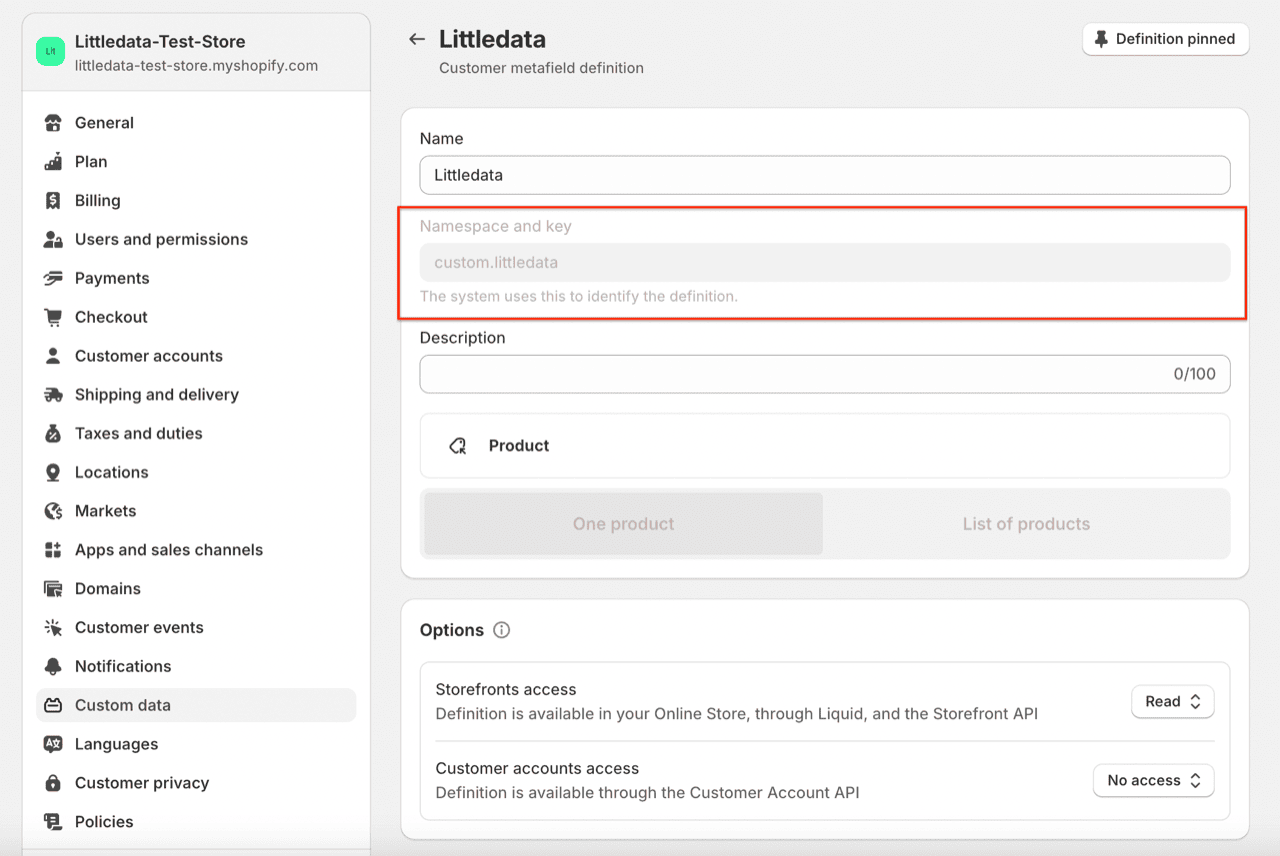Click the Apps and sales channels icon
This screenshot has height=856, width=1280.
pyautogui.click(x=54, y=550)
